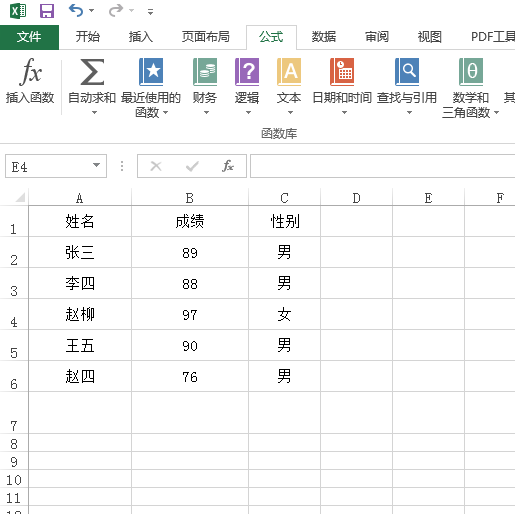Open the undo history dropdown arrow
Screen dimensions: 515x514
point(91,11)
